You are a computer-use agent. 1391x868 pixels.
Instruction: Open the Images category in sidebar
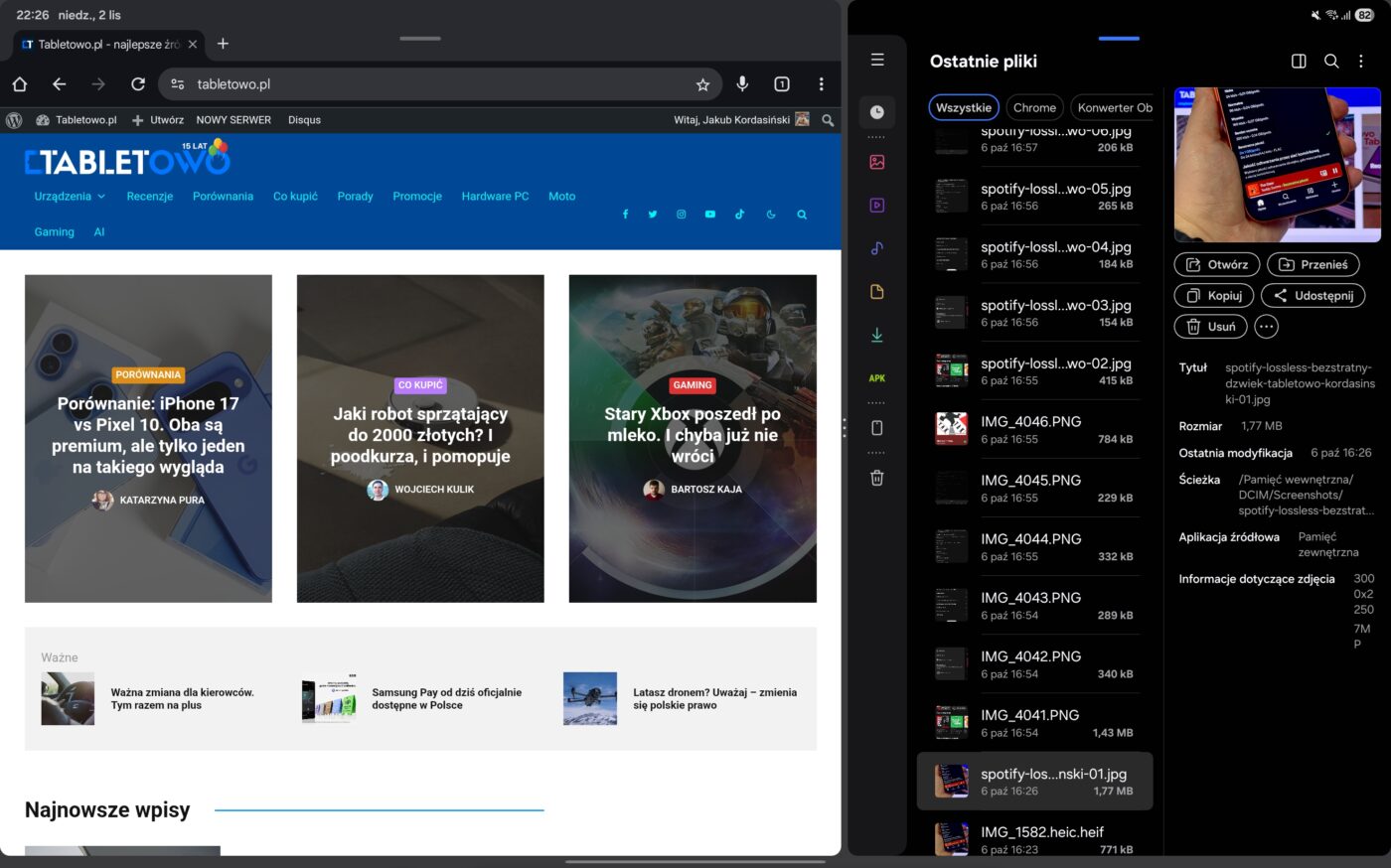(x=876, y=162)
